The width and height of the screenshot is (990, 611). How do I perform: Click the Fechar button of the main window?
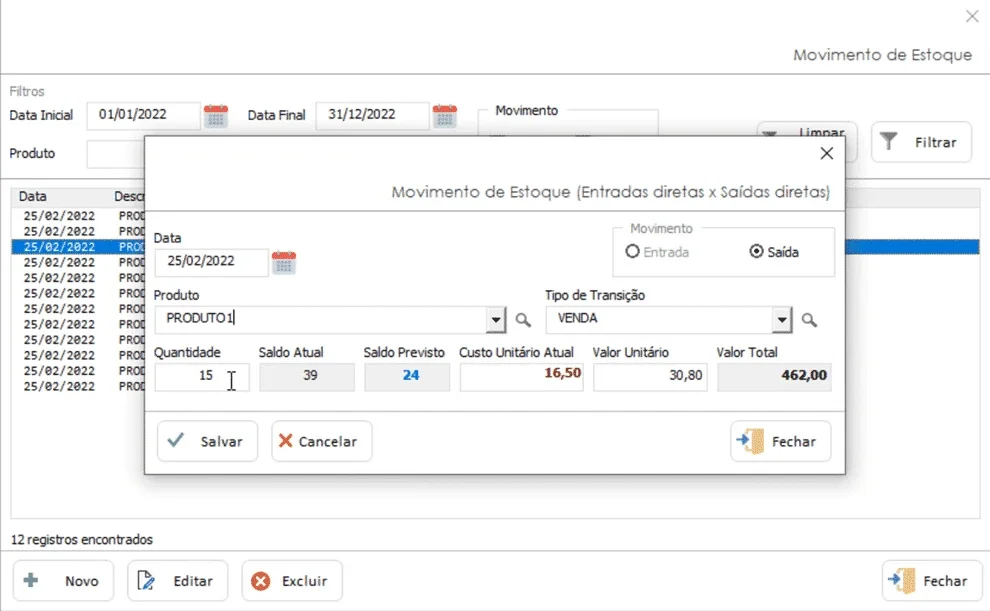[x=932, y=581]
